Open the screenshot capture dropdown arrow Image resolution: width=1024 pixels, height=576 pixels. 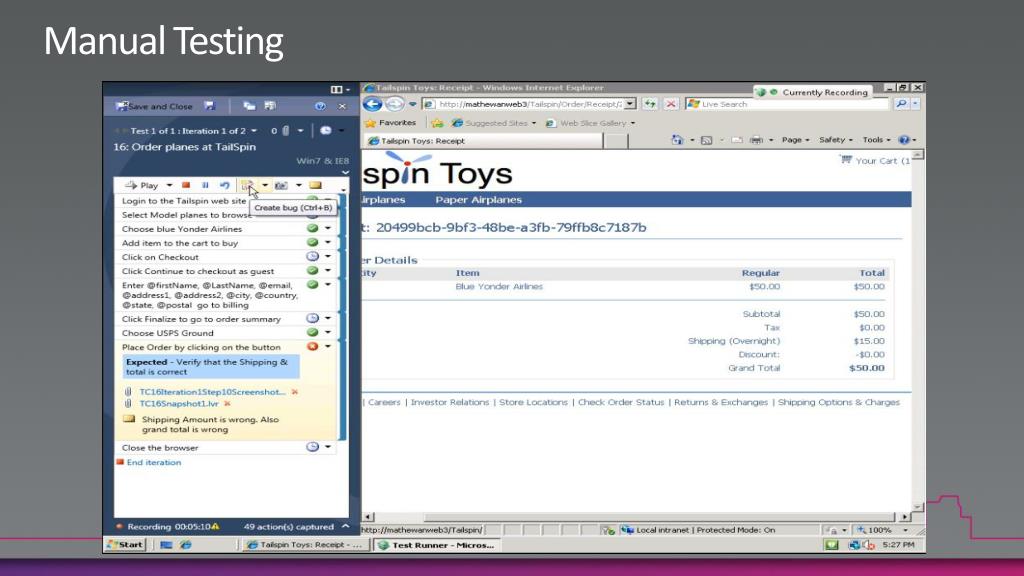299,185
